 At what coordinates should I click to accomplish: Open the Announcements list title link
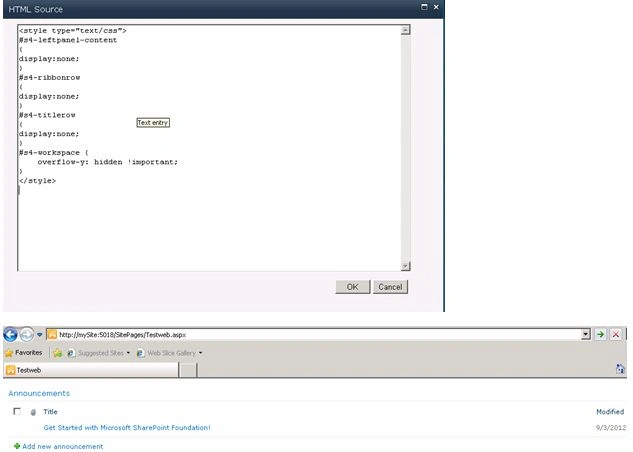[39, 393]
